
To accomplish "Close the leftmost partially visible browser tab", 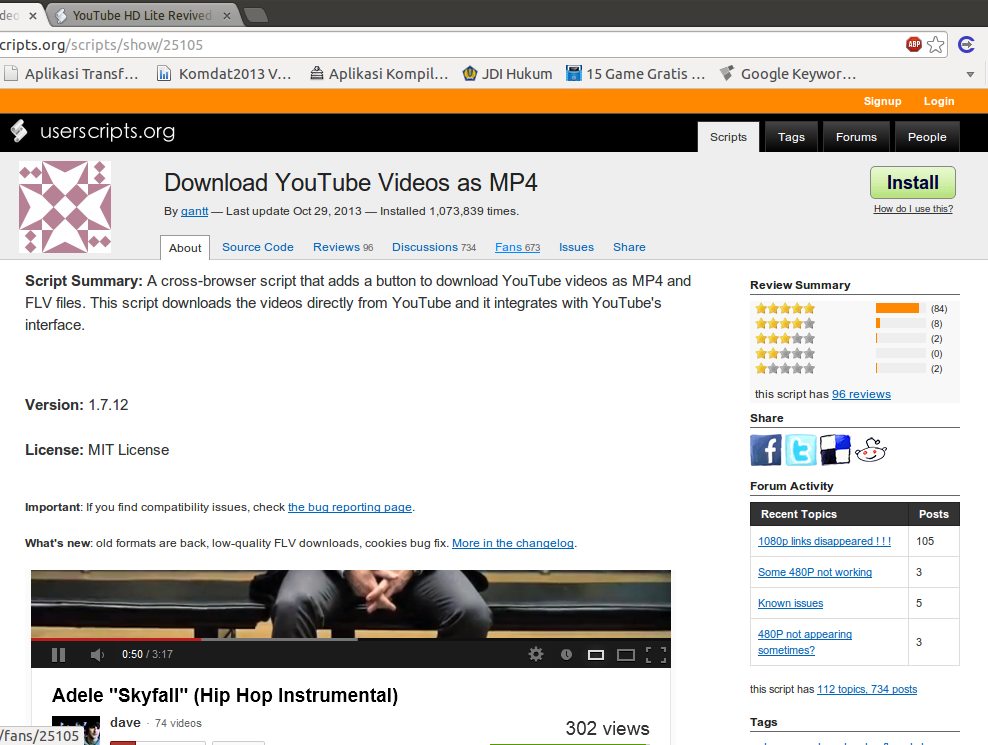I will (x=33, y=16).
